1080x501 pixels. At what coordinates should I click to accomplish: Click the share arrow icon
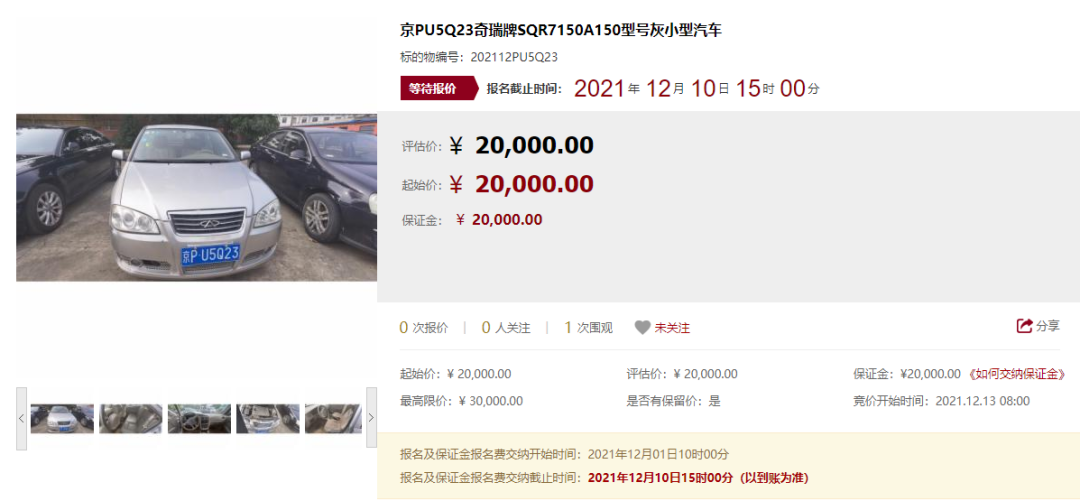[x=1024, y=326]
